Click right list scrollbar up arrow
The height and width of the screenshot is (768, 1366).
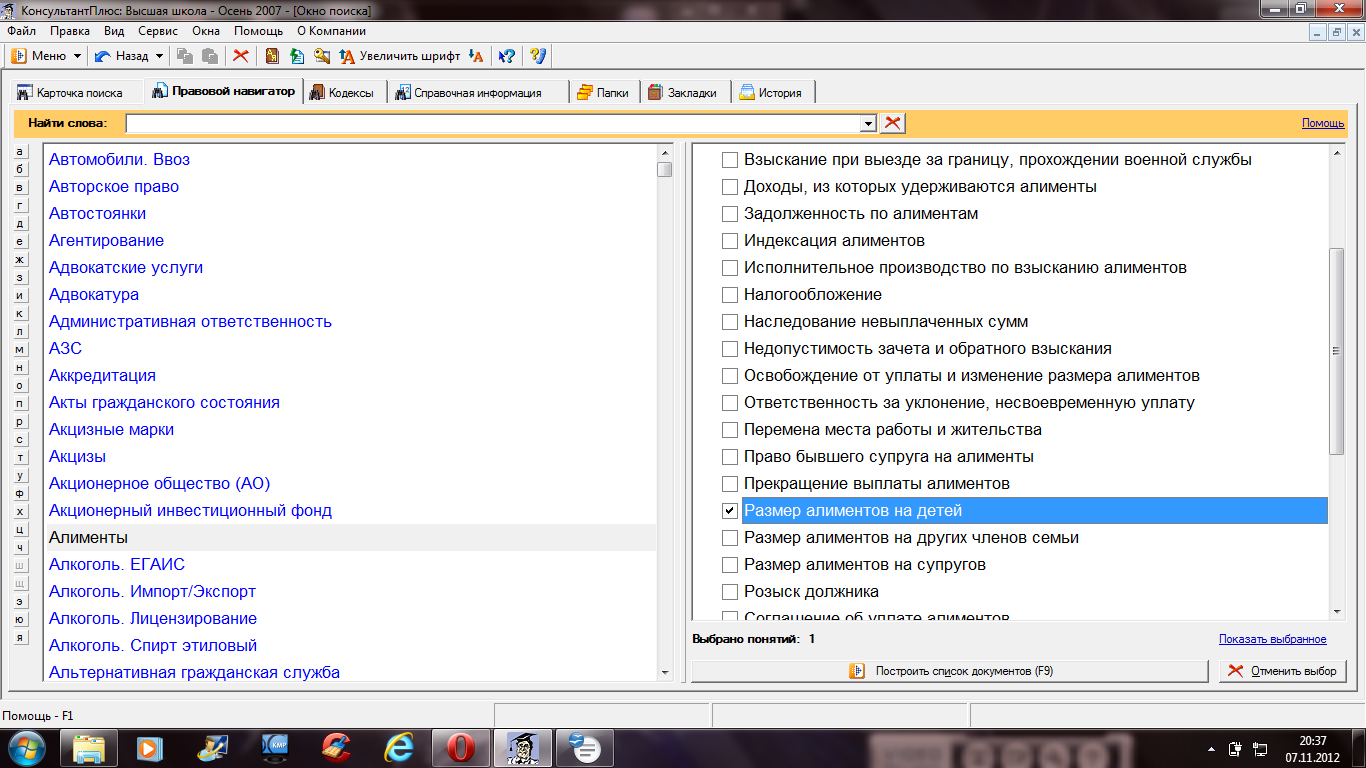click(1337, 151)
